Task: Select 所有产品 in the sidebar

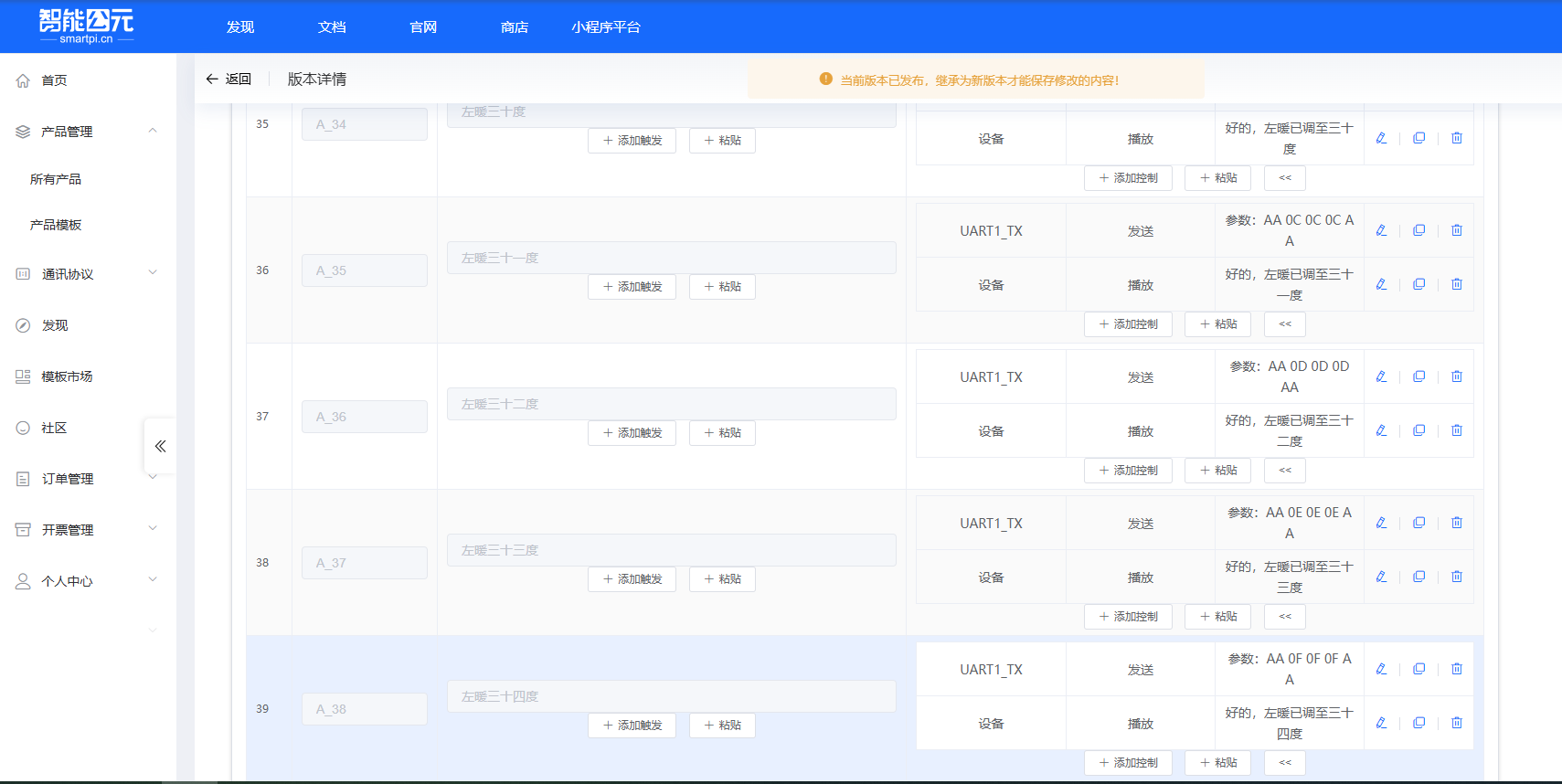Action: click(x=56, y=179)
